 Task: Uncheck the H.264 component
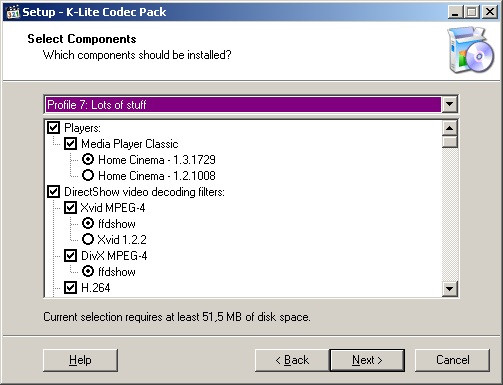[x=70, y=287]
